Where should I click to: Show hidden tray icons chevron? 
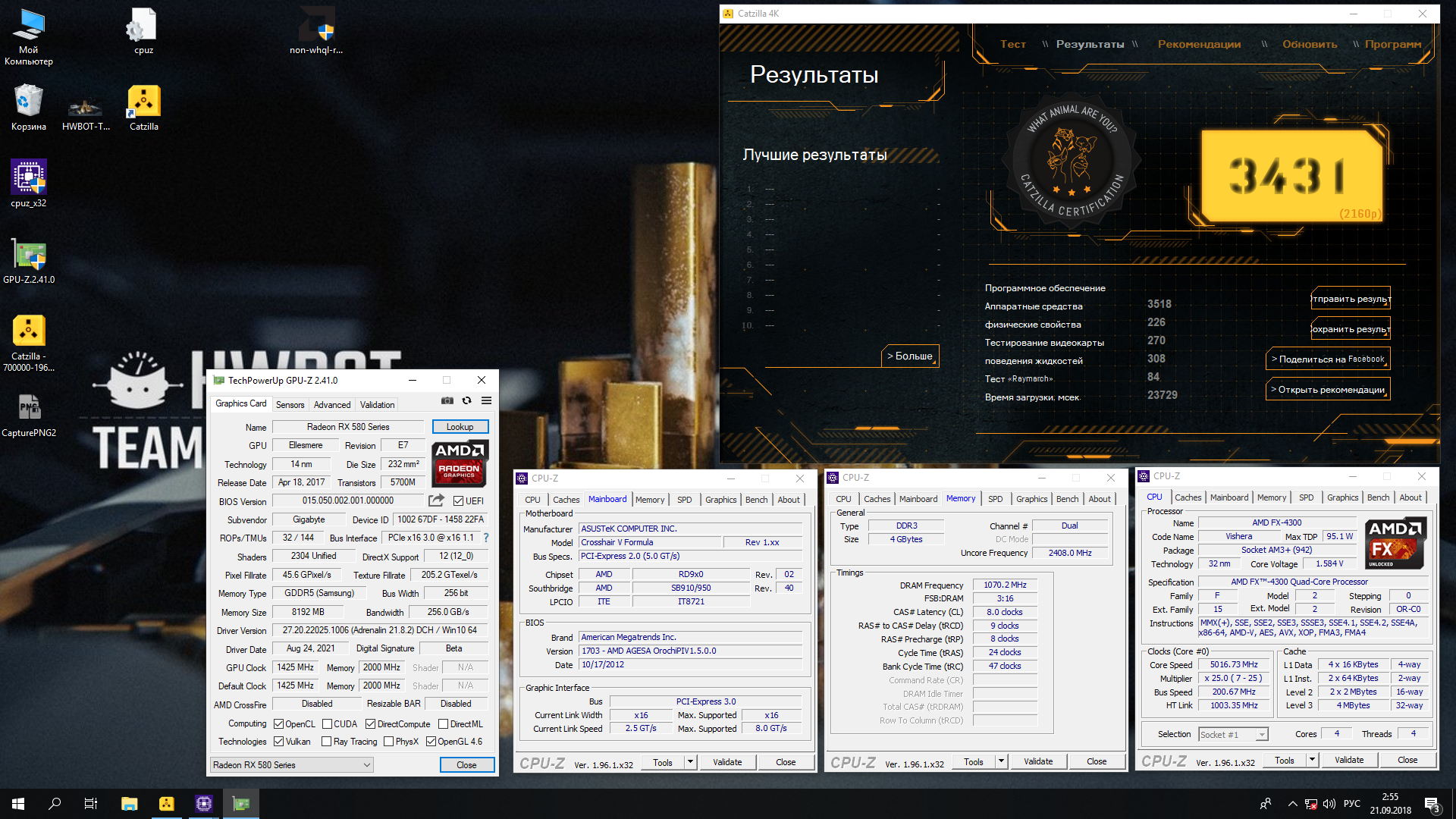pyautogui.click(x=1292, y=804)
